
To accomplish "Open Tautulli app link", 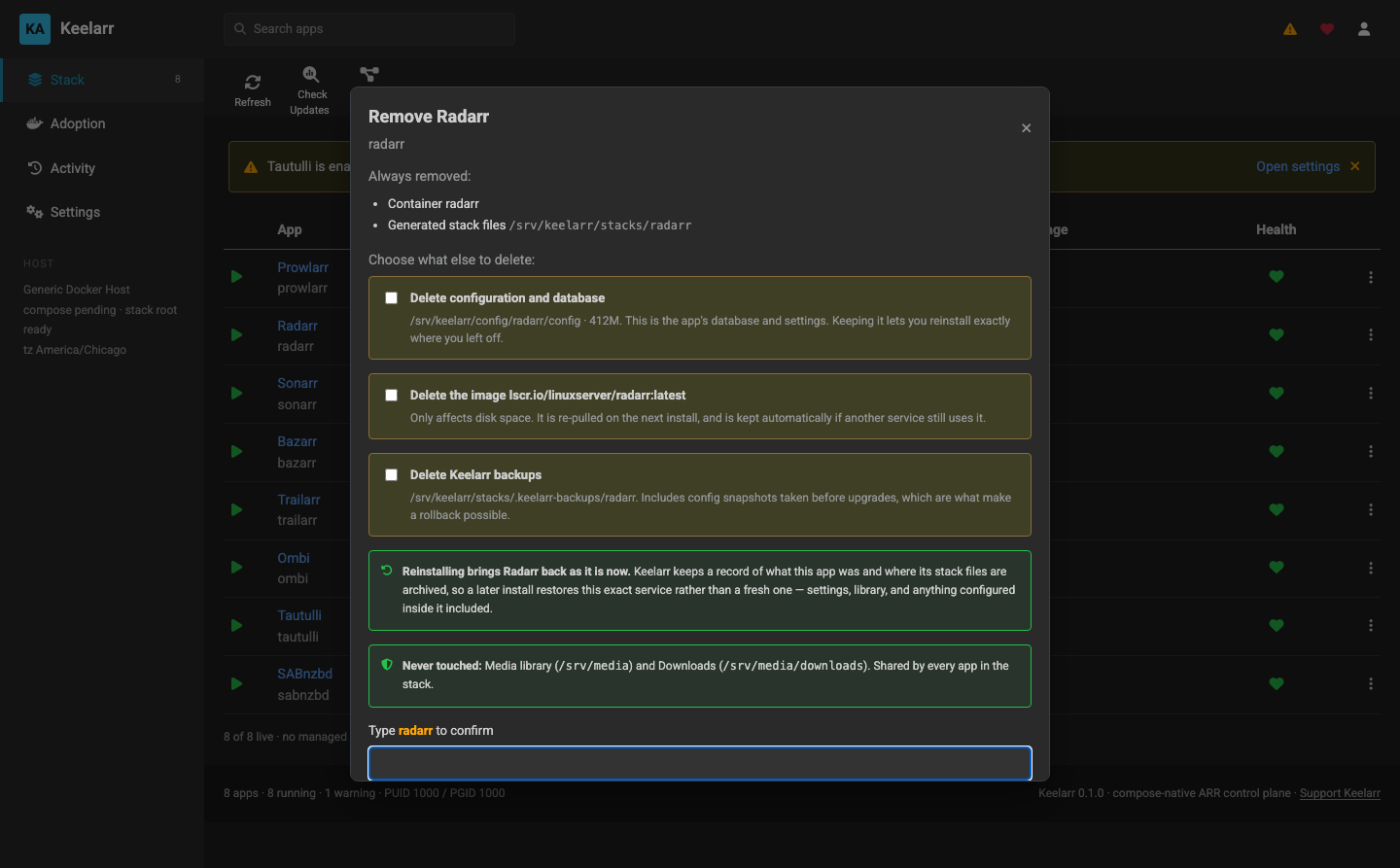I will click(x=299, y=615).
